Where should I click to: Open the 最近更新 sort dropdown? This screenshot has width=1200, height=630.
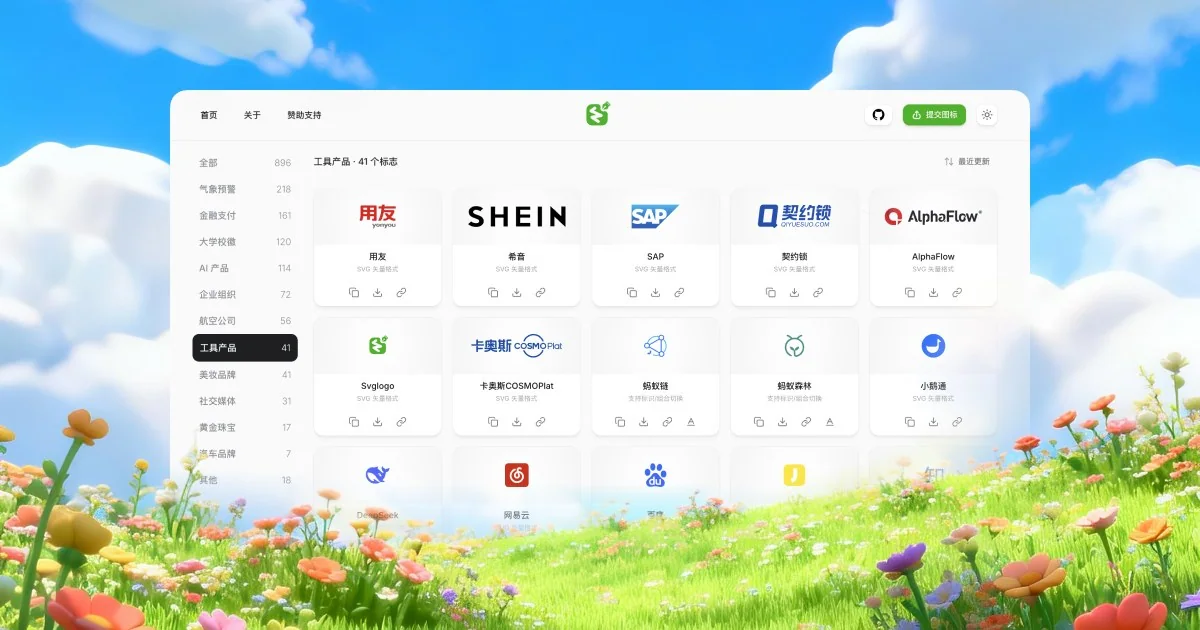coord(967,161)
